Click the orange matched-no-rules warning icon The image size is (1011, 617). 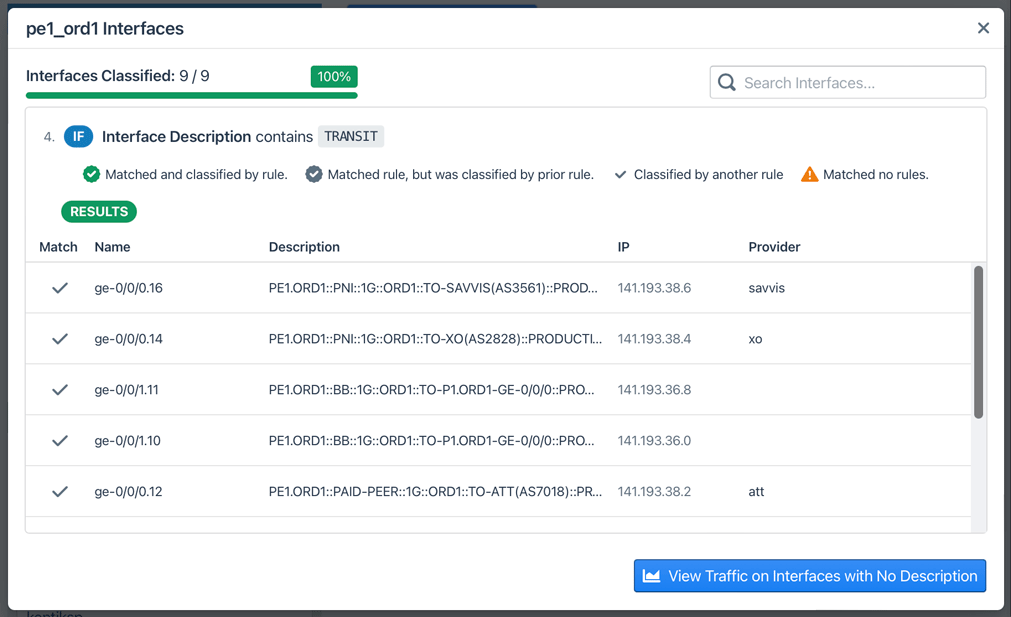tap(809, 174)
